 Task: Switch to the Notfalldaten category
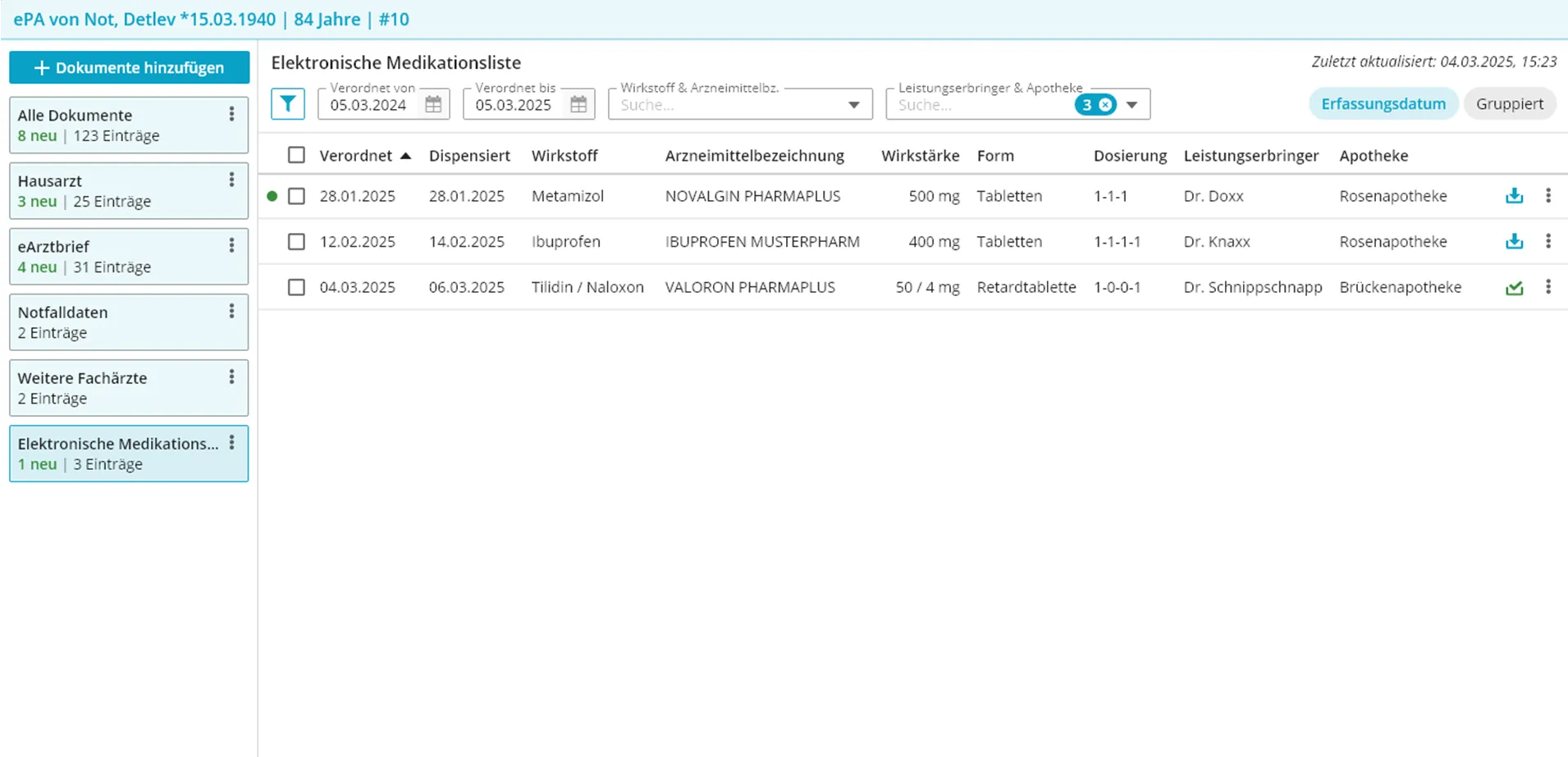pyautogui.click(x=115, y=321)
